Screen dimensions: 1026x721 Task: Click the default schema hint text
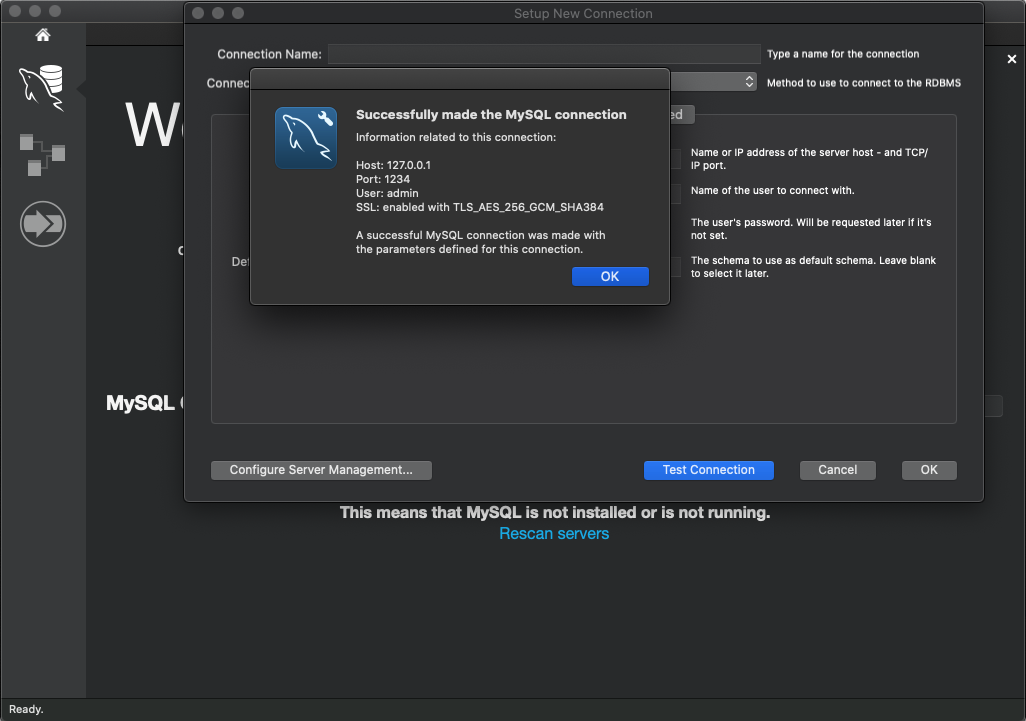click(813, 267)
